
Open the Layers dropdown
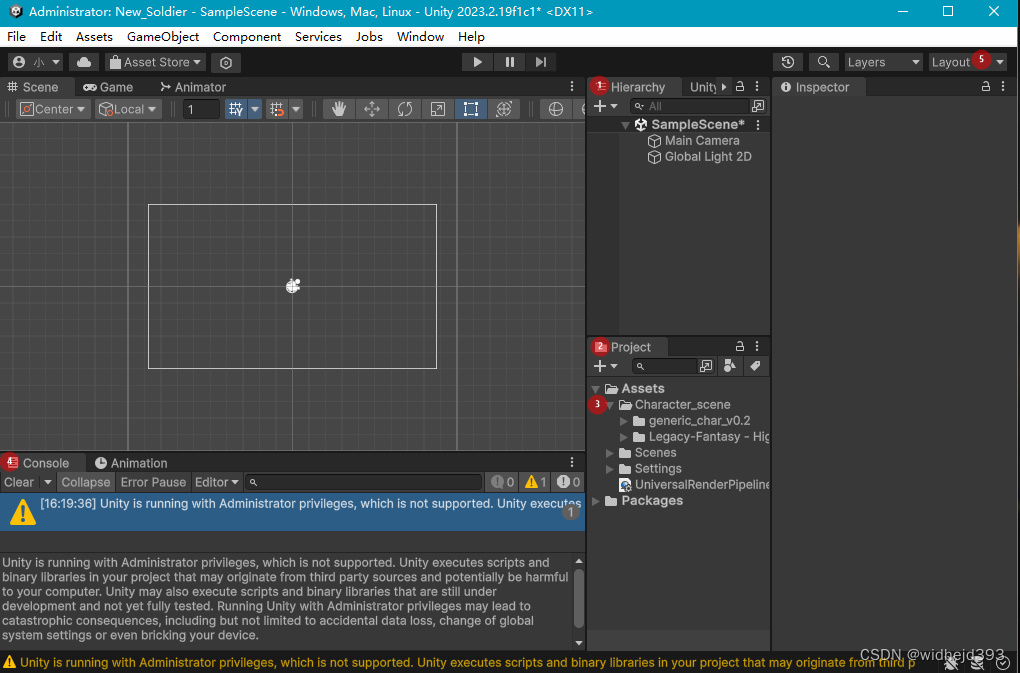click(882, 61)
